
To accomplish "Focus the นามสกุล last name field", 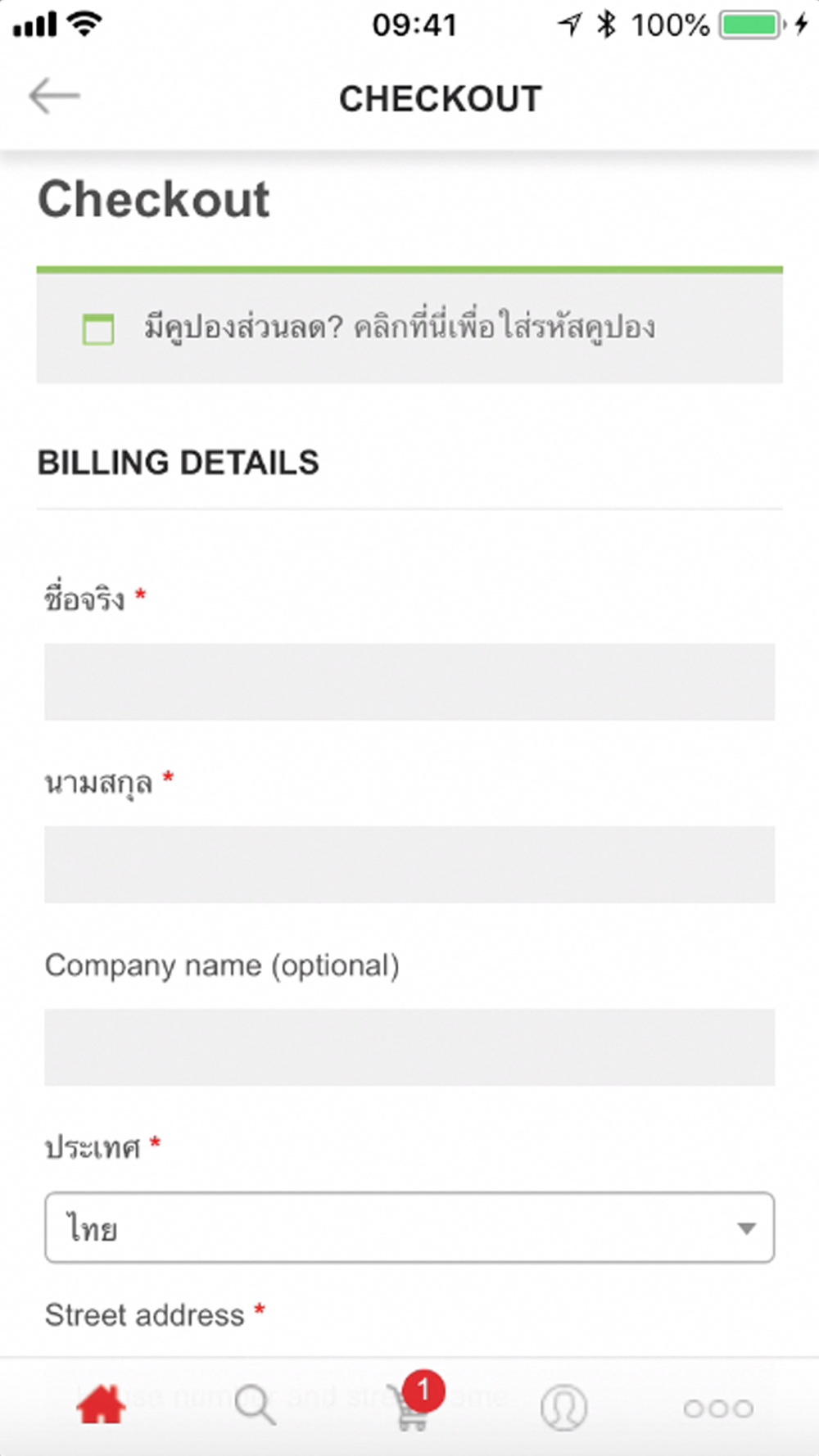I will pyautogui.click(x=409, y=864).
